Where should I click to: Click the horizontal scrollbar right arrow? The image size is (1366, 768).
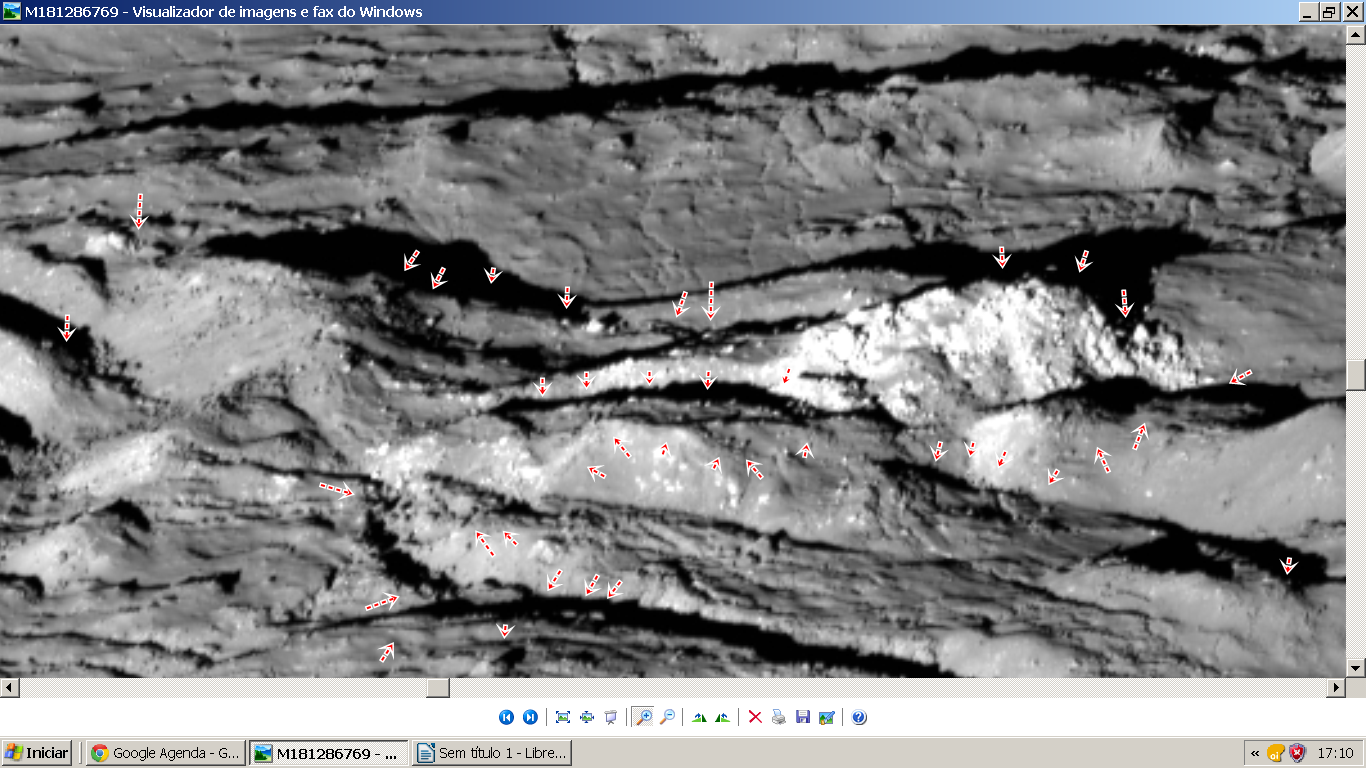point(1336,688)
